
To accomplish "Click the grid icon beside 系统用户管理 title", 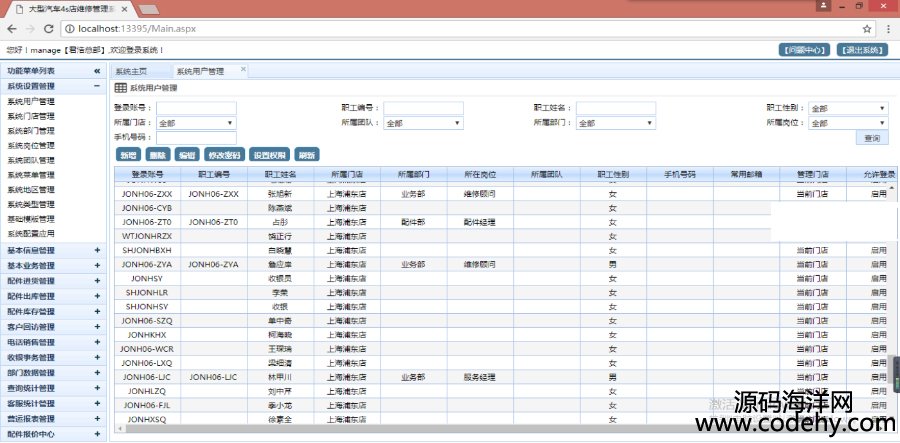I will (x=120, y=88).
